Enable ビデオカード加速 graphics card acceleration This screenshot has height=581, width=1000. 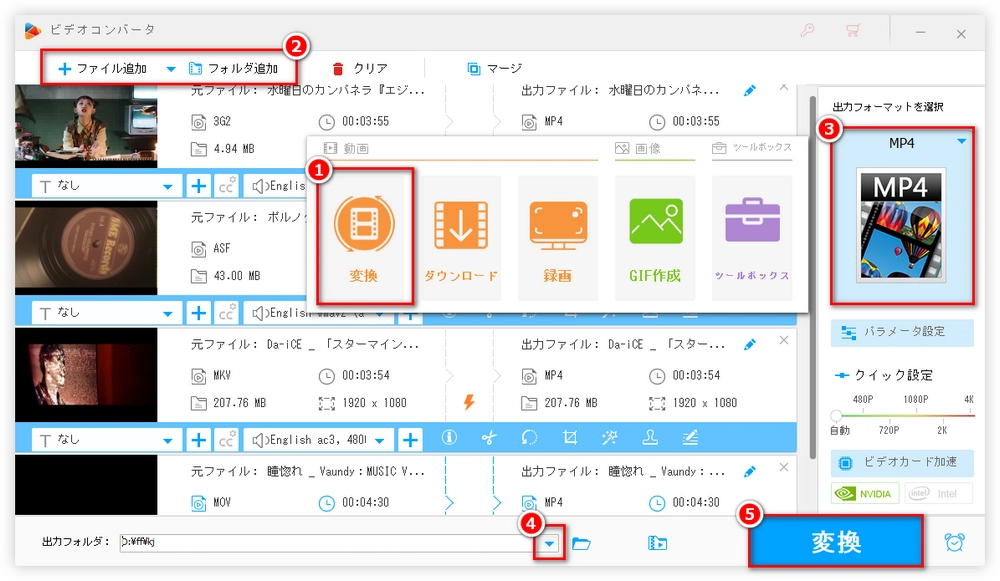[902, 462]
